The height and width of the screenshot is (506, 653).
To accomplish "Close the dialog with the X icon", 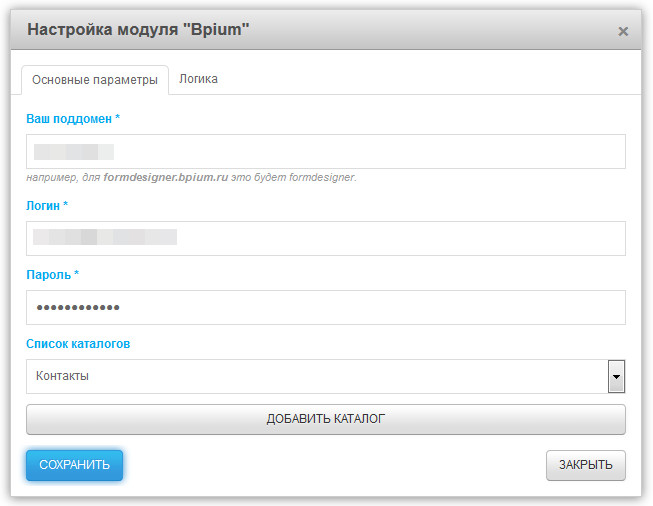I will tap(623, 31).
